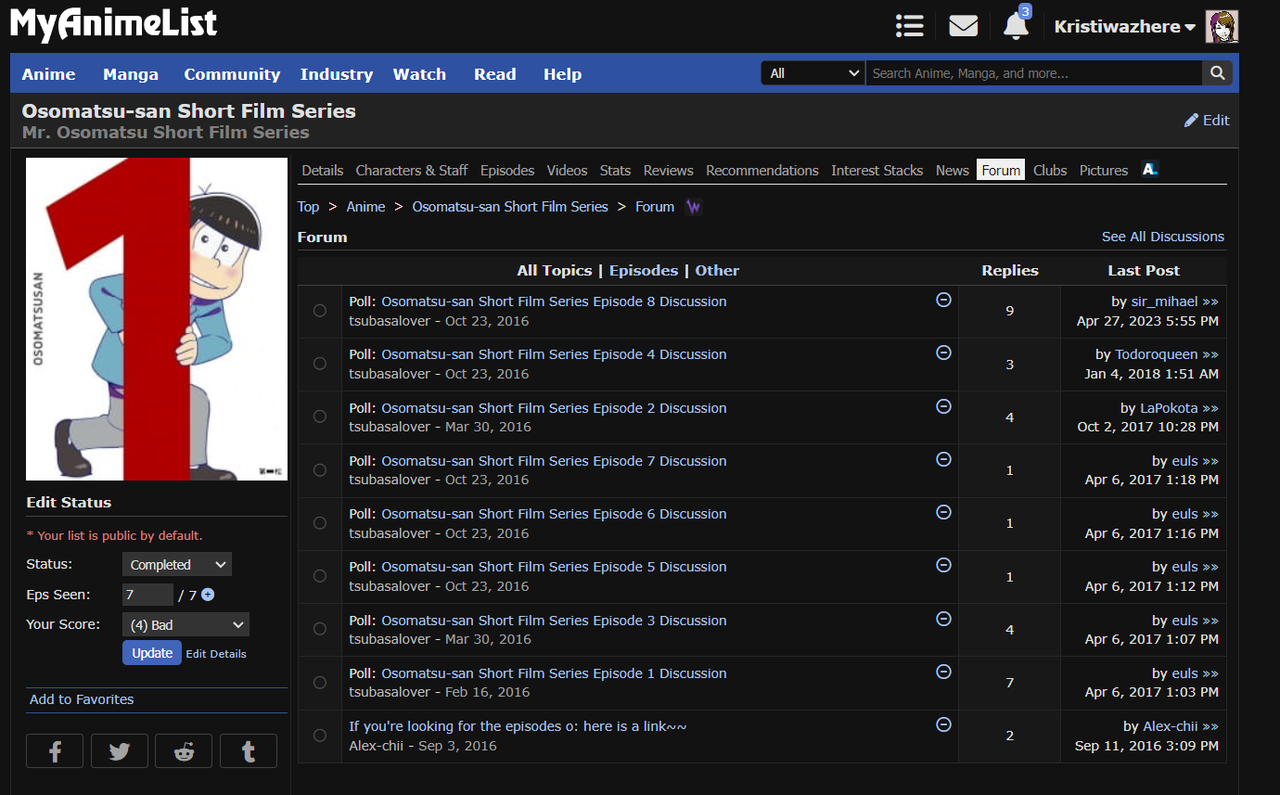Click minus icon on Episode 5 Discussion row
This screenshot has height=795, width=1280.
pyautogui.click(x=943, y=565)
